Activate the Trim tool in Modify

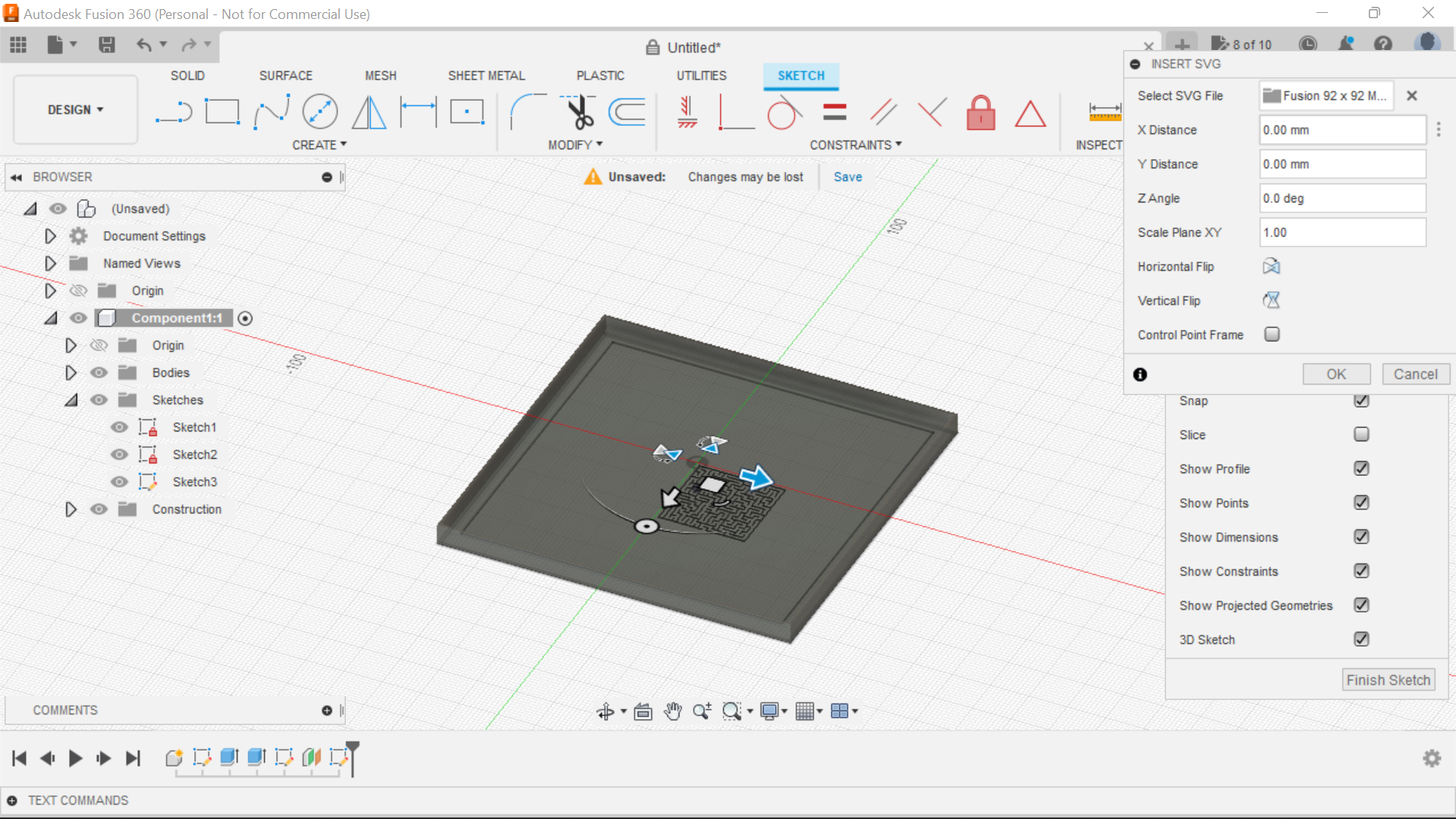coord(575,114)
